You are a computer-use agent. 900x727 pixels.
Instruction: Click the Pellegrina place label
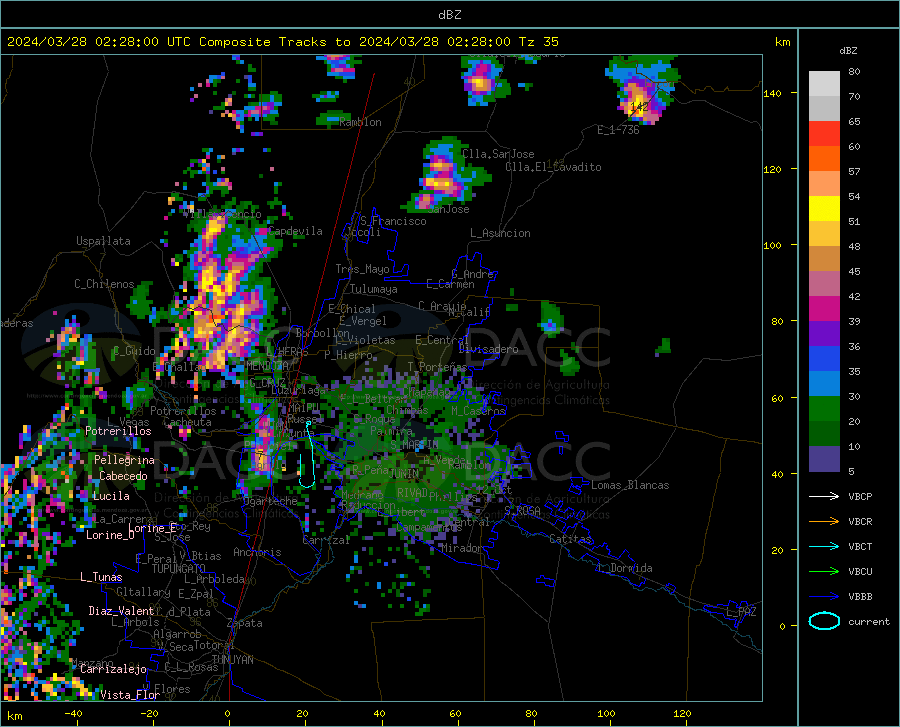point(124,460)
